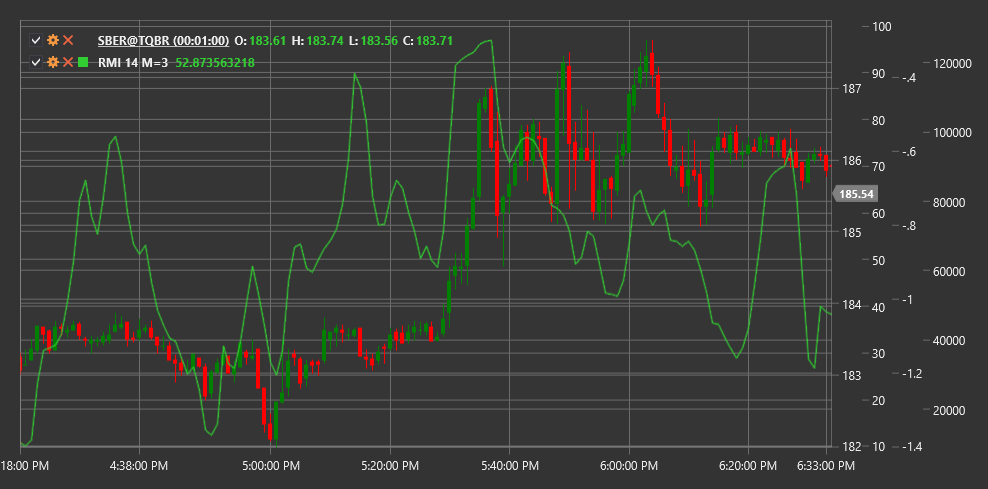Open the SBER@TQBR (00:01:00) underlined label
The width and height of the screenshot is (988, 489).
pos(163,41)
